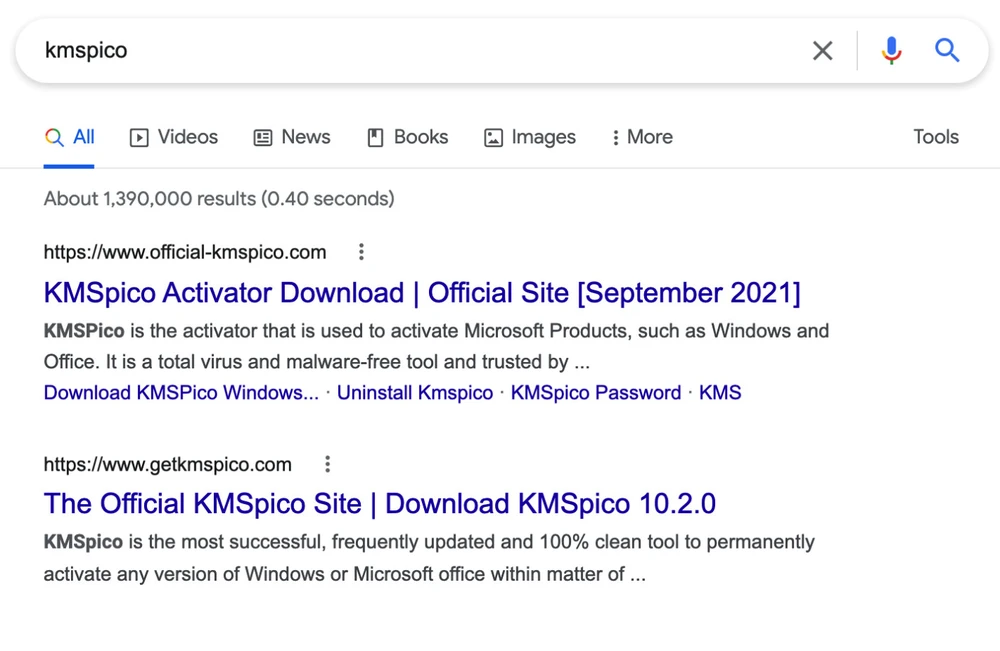Open the KMSpico Password sitelink
This screenshot has width=1000, height=651.
click(595, 393)
